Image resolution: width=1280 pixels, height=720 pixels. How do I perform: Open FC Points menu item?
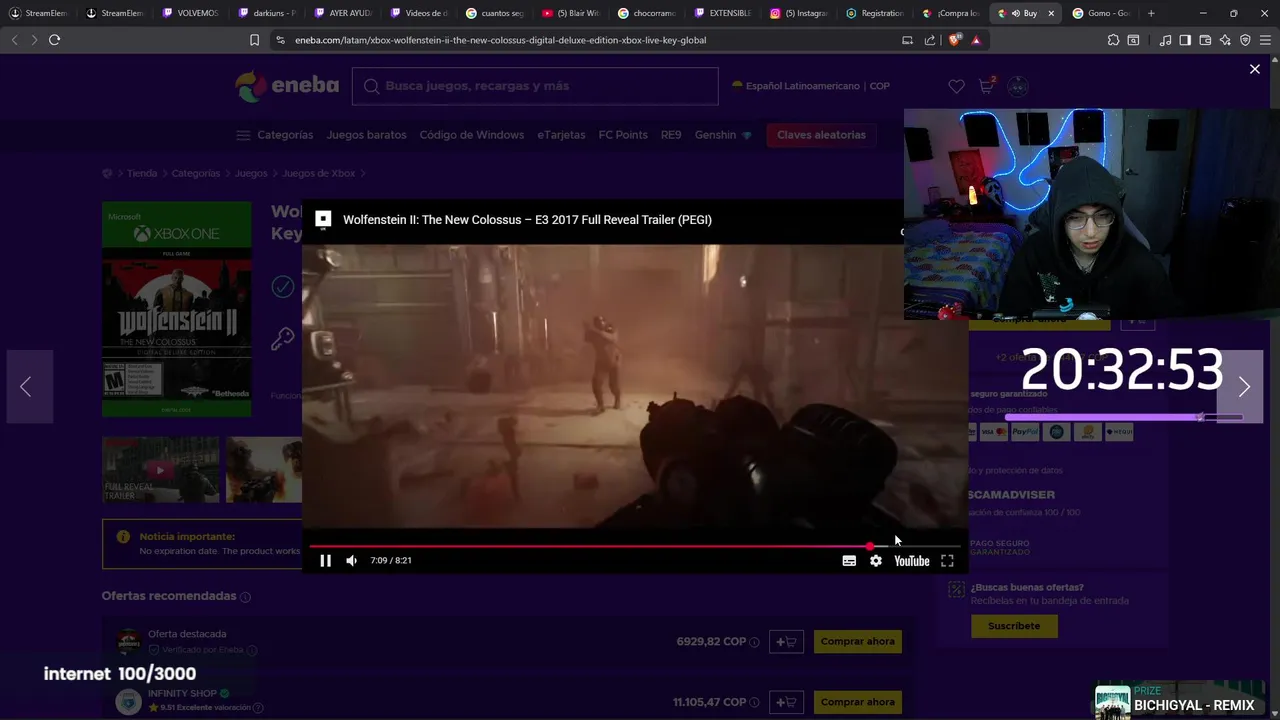click(x=623, y=135)
